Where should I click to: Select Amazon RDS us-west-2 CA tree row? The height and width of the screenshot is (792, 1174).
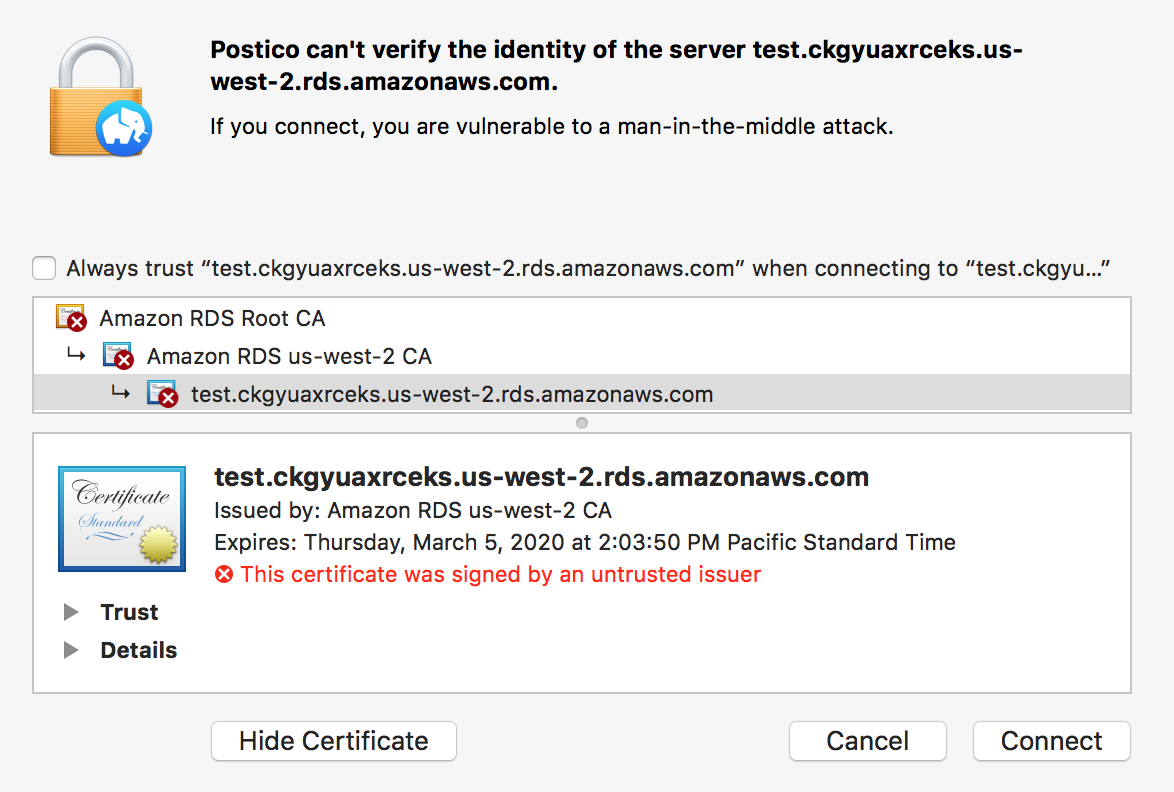tap(289, 356)
